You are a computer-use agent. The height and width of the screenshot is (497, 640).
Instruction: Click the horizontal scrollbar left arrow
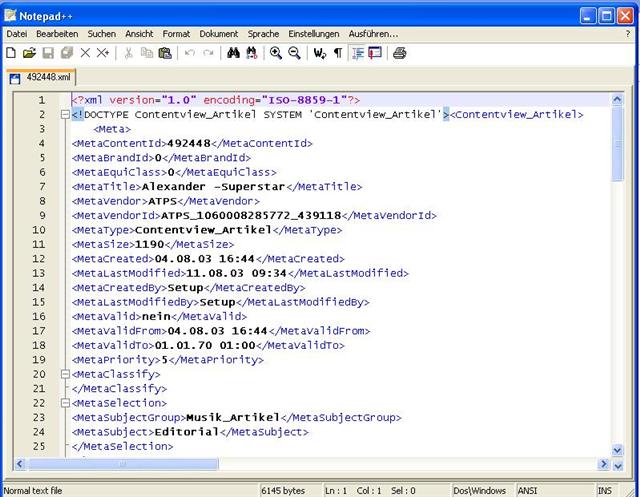coord(20,464)
